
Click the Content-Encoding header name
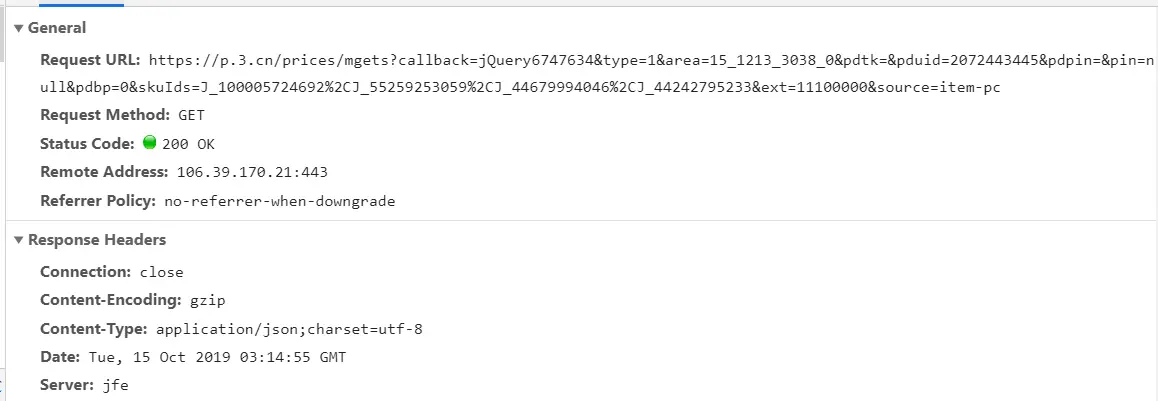coord(108,300)
